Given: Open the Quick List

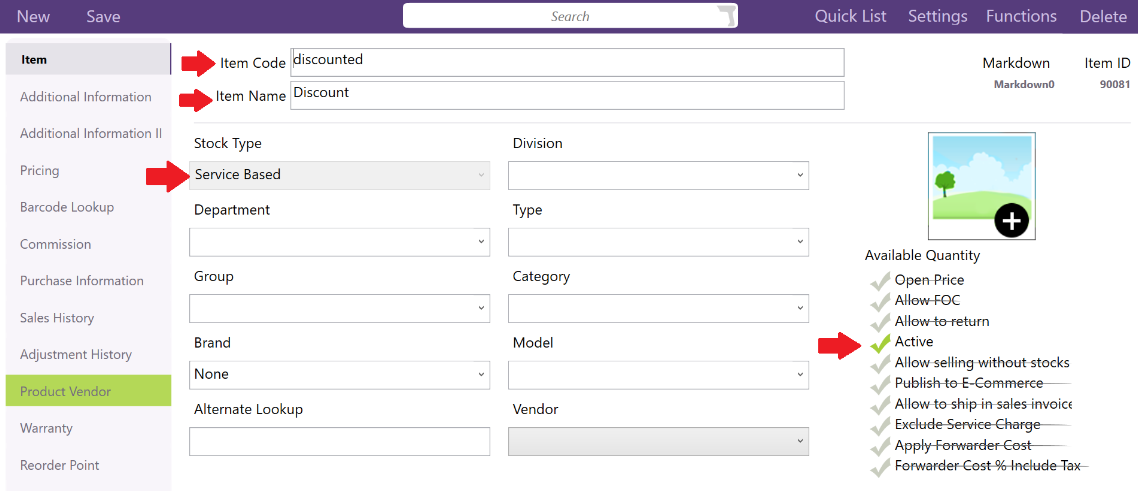Looking at the screenshot, I should tap(850, 16).
